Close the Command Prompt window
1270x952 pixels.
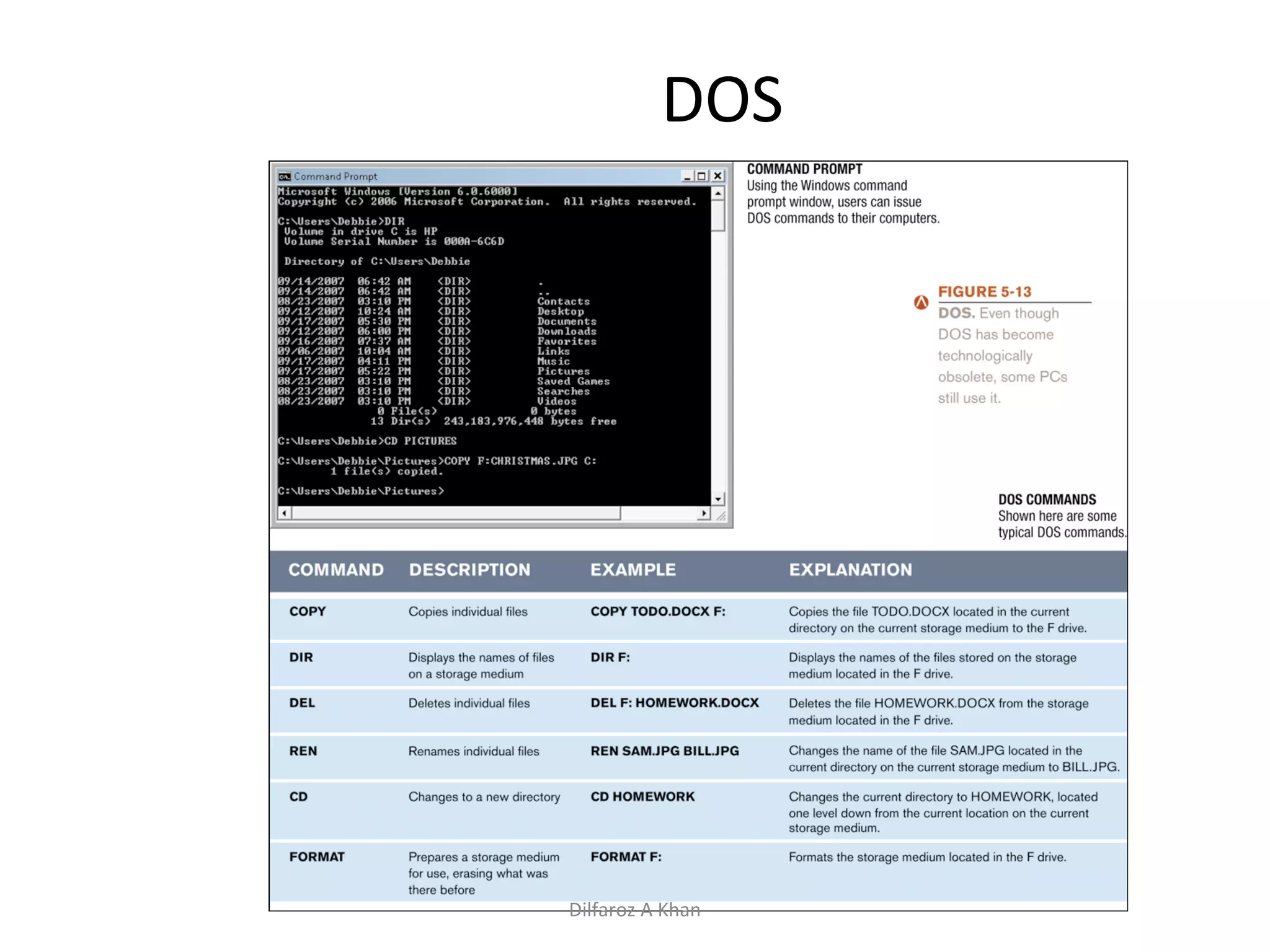717,177
